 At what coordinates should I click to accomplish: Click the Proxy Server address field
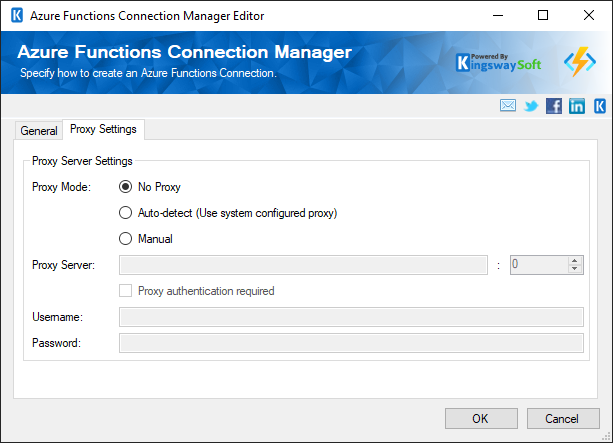pyautogui.click(x=303, y=265)
